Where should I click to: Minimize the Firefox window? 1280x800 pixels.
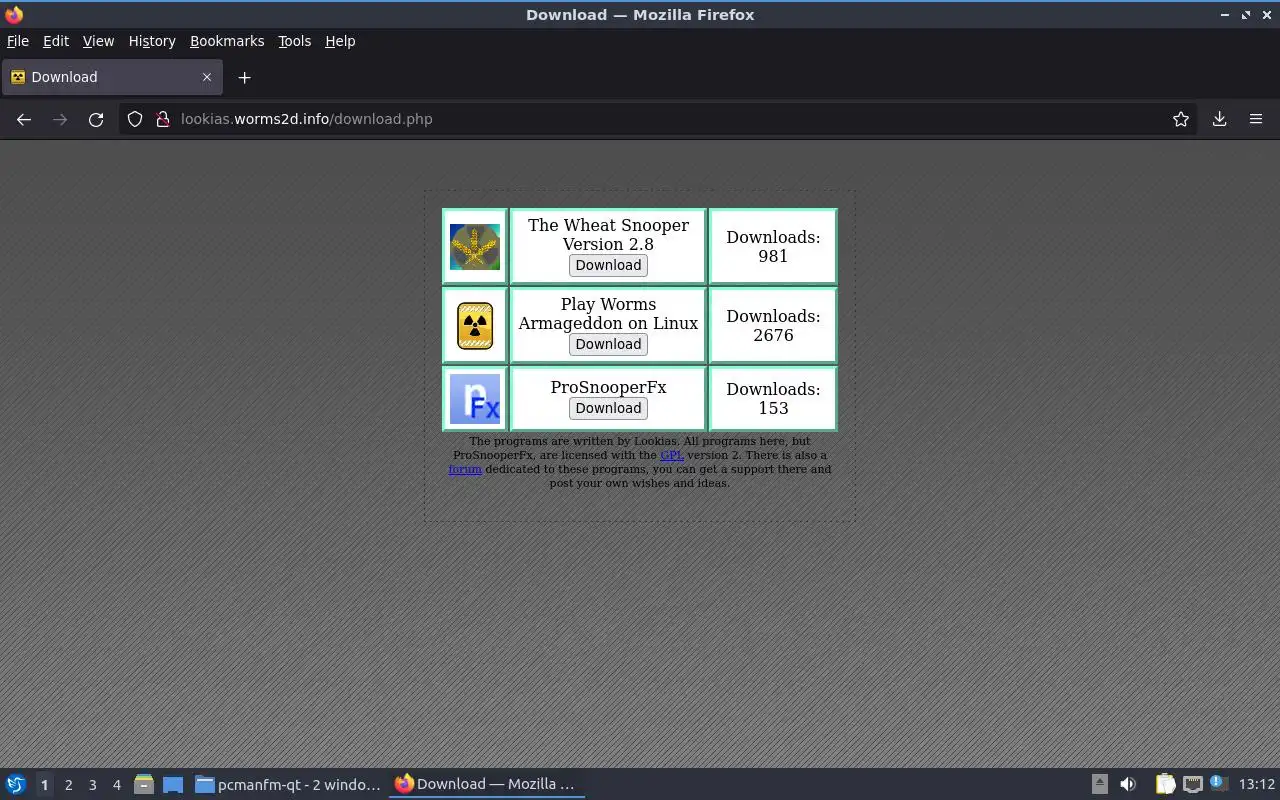1225,15
